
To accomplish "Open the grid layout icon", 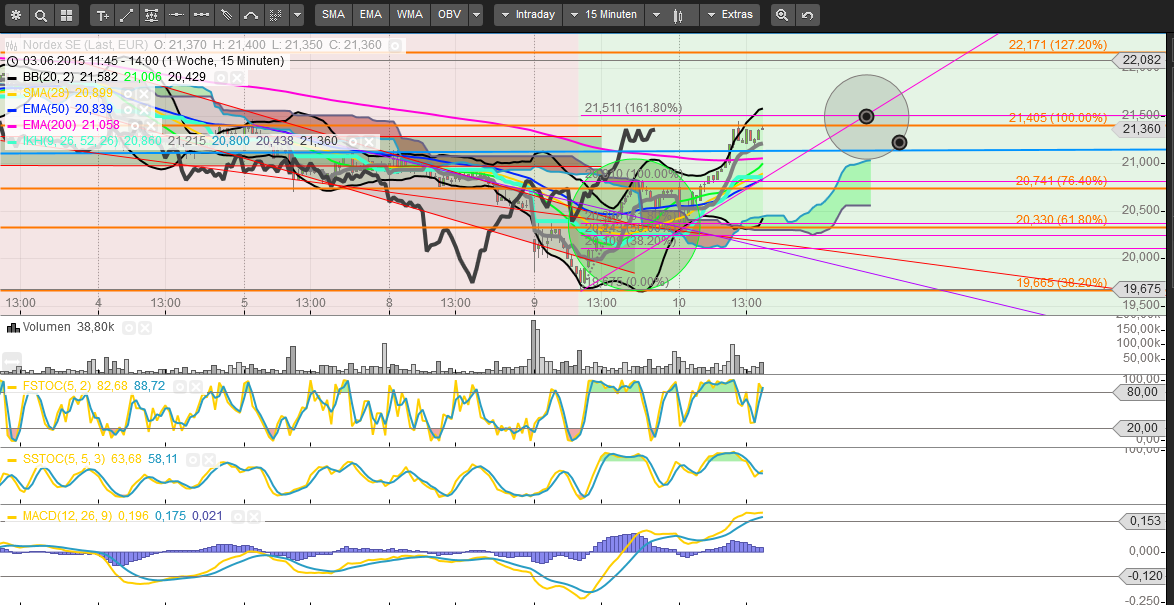I will [x=65, y=15].
